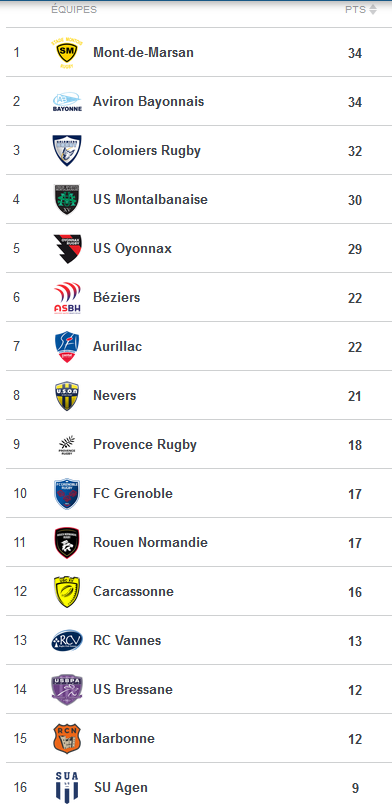Open the Narbonne team link

tap(124, 738)
